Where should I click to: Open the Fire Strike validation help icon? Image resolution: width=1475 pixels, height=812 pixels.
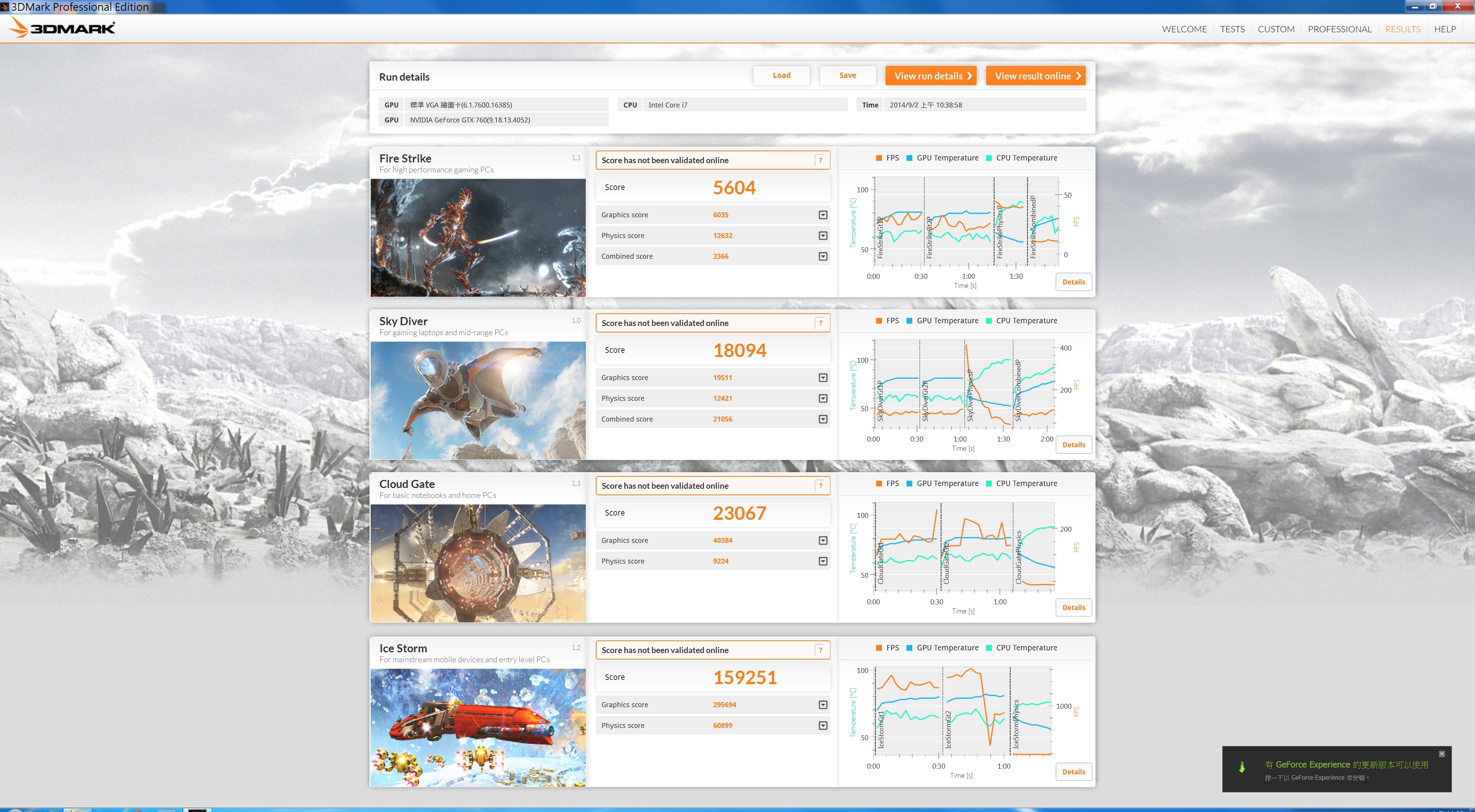click(820, 160)
